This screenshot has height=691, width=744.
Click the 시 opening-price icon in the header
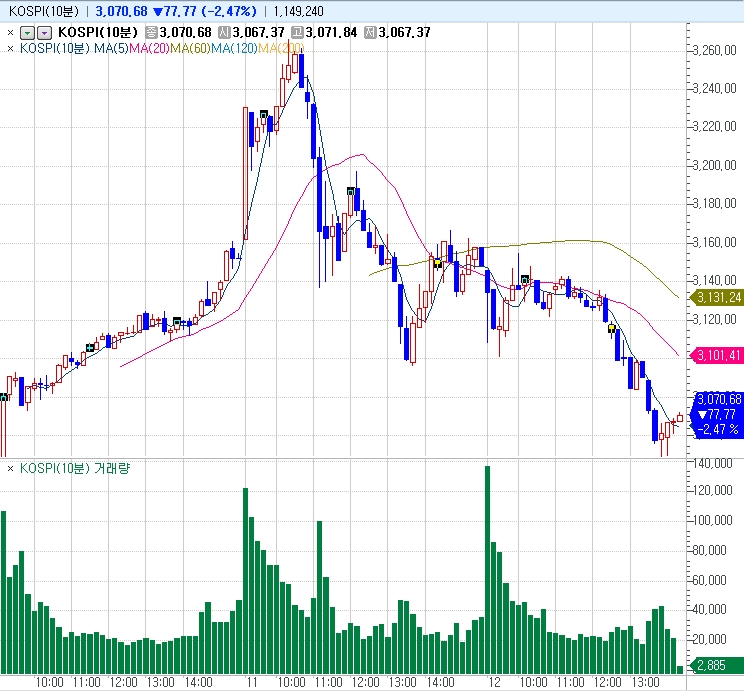(x=225, y=32)
